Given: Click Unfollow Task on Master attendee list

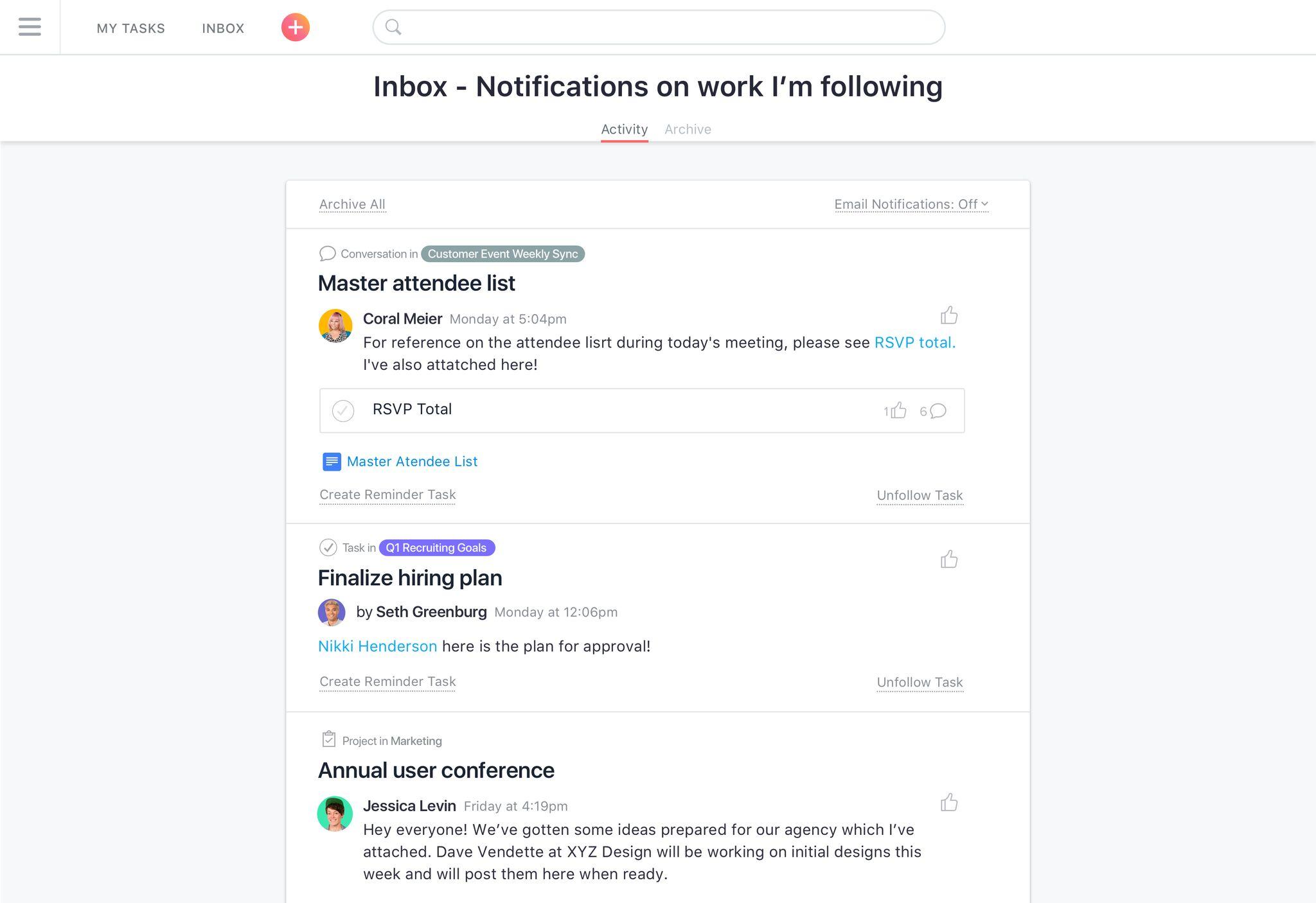Looking at the screenshot, I should pos(919,494).
